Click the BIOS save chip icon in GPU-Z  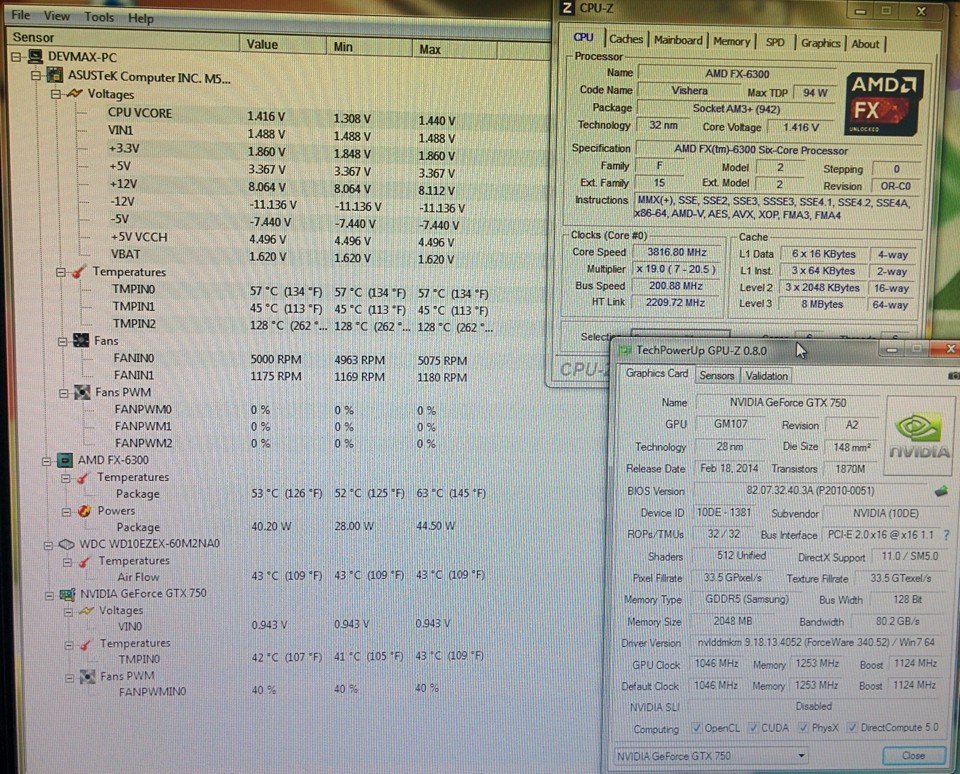tap(940, 490)
